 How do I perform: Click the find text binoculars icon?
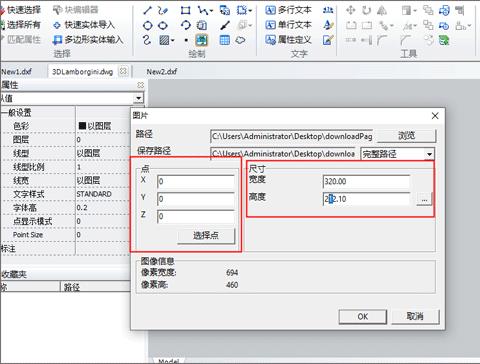(x=328, y=10)
